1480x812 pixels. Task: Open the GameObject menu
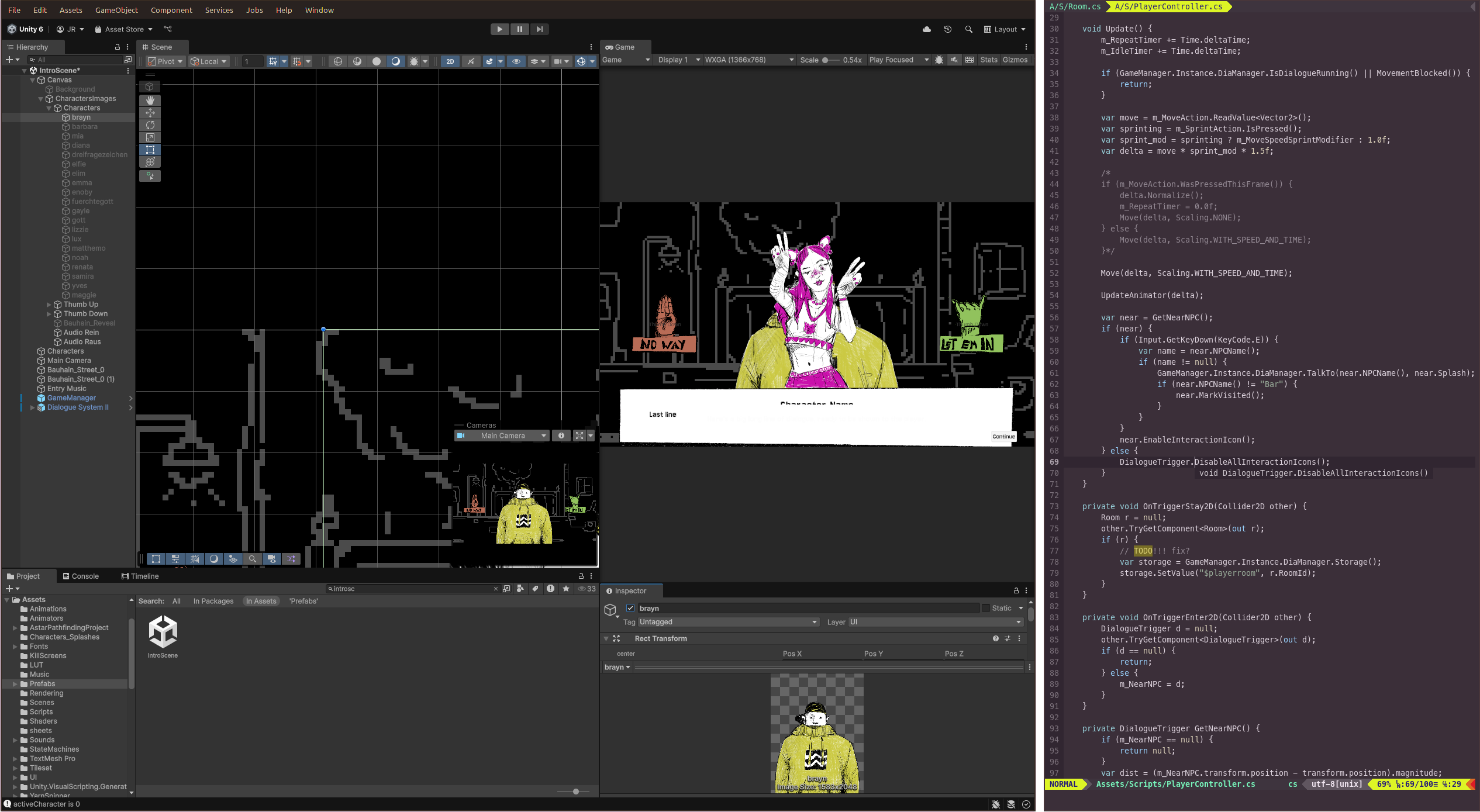116,10
